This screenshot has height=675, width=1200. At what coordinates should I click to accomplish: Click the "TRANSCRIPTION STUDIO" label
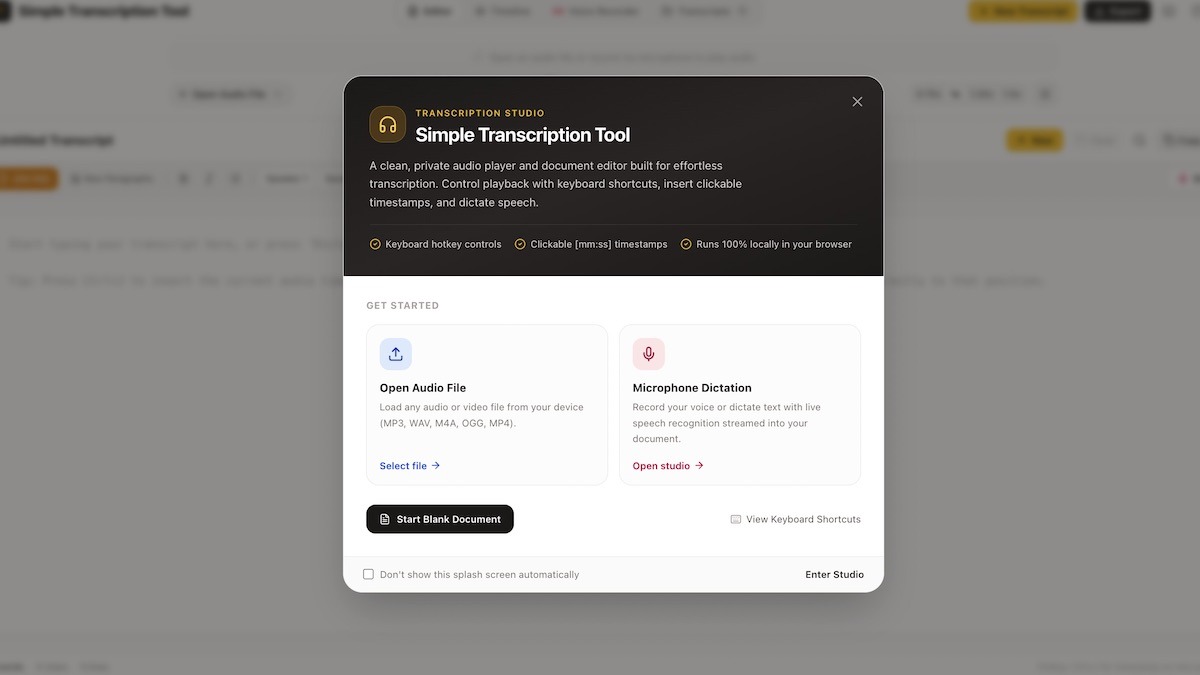tap(480, 113)
